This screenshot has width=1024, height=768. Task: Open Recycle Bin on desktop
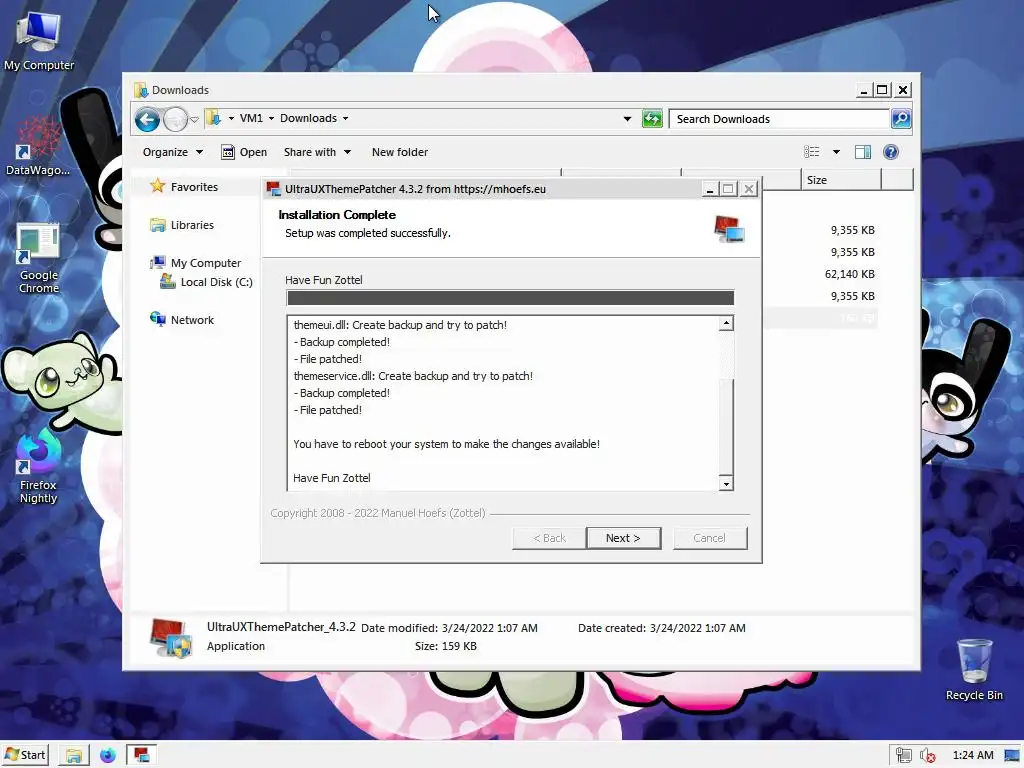click(974, 670)
